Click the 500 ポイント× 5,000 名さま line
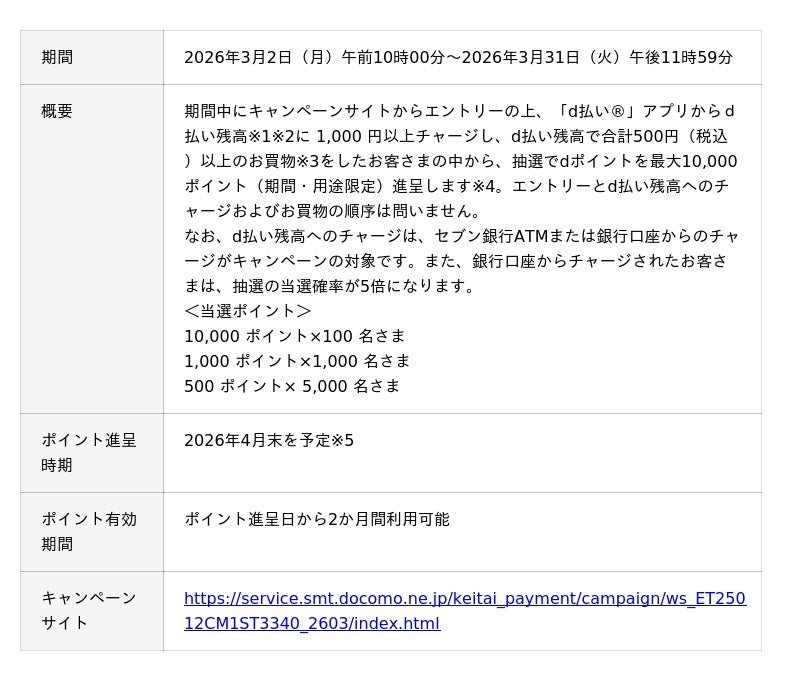Image resolution: width=800 pixels, height=681 pixels. (292, 386)
